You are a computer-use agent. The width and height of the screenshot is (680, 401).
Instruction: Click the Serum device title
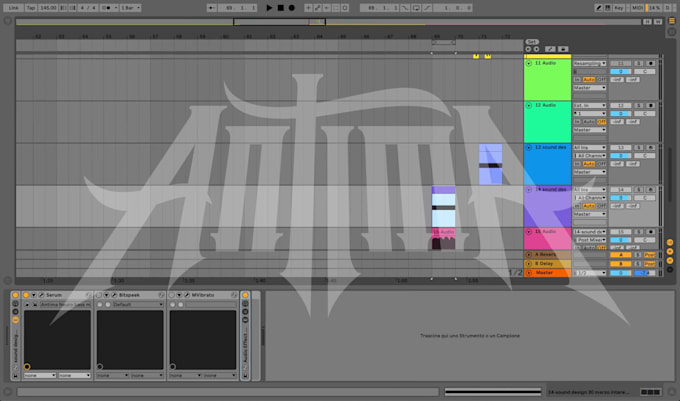pyautogui.click(x=54, y=295)
